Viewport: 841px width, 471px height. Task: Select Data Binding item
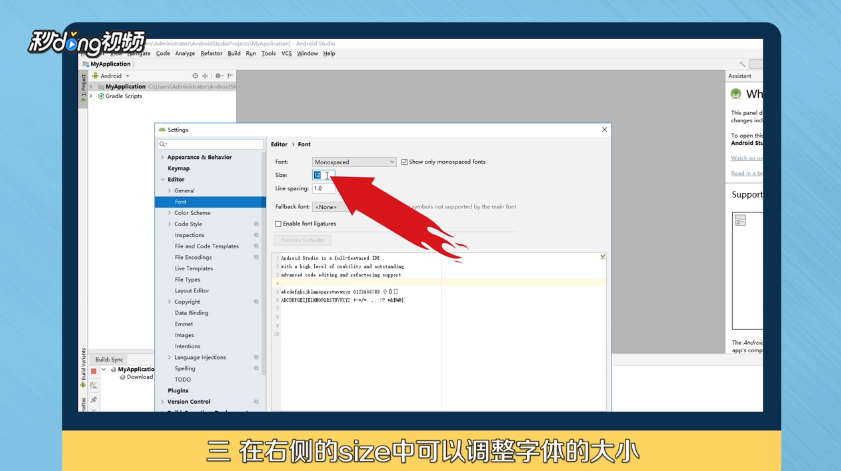[191, 313]
